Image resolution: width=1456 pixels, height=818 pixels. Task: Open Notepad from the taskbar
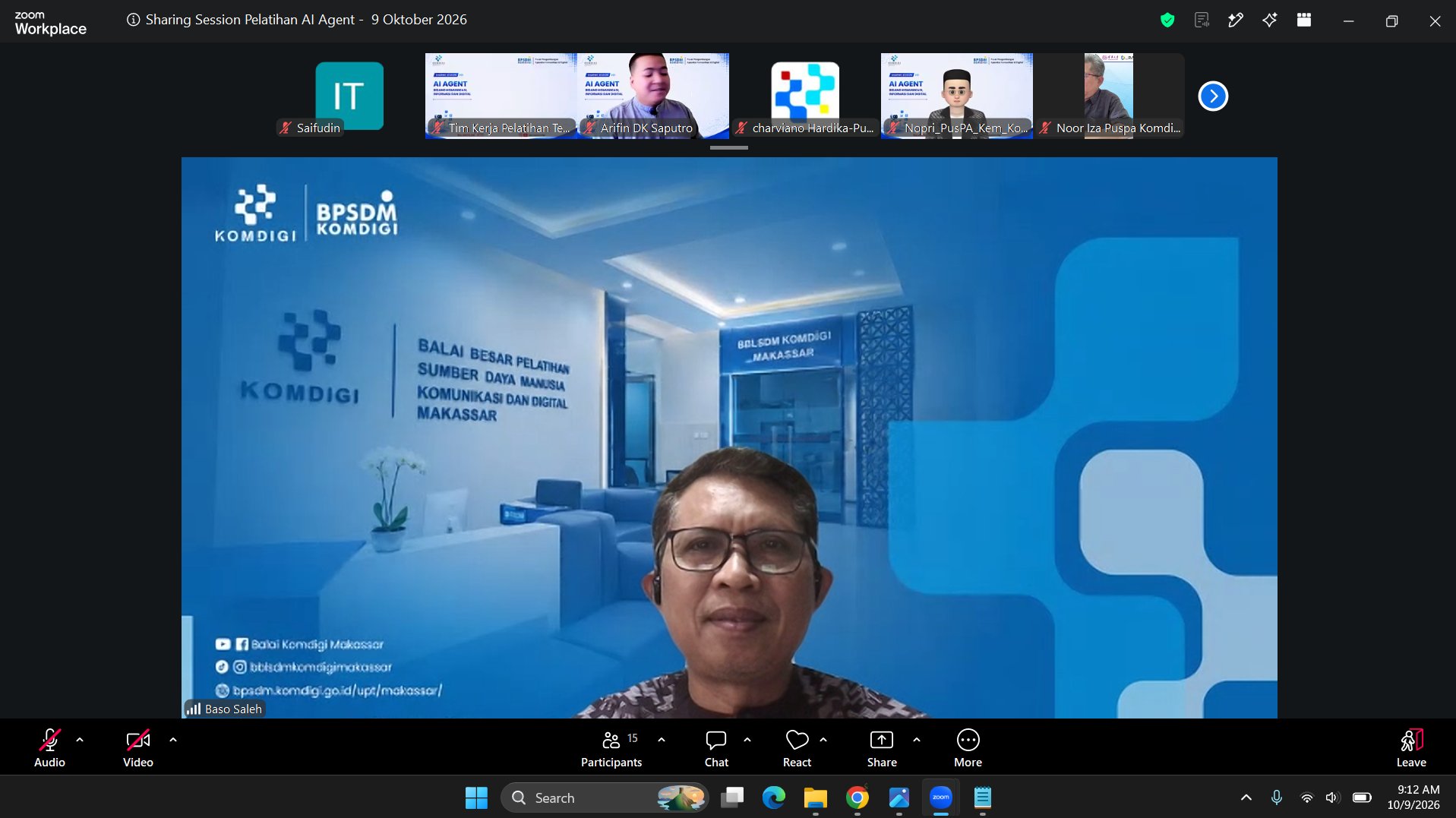click(x=982, y=797)
